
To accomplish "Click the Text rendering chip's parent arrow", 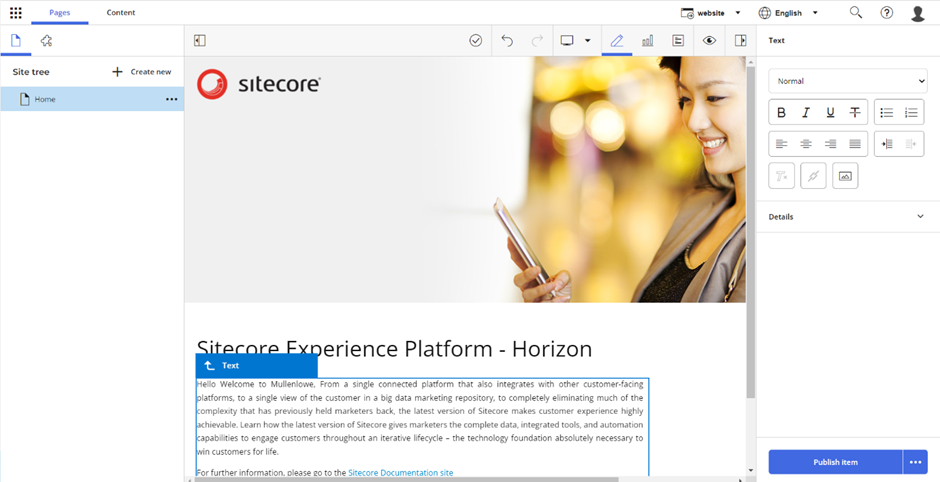I will click(209, 366).
